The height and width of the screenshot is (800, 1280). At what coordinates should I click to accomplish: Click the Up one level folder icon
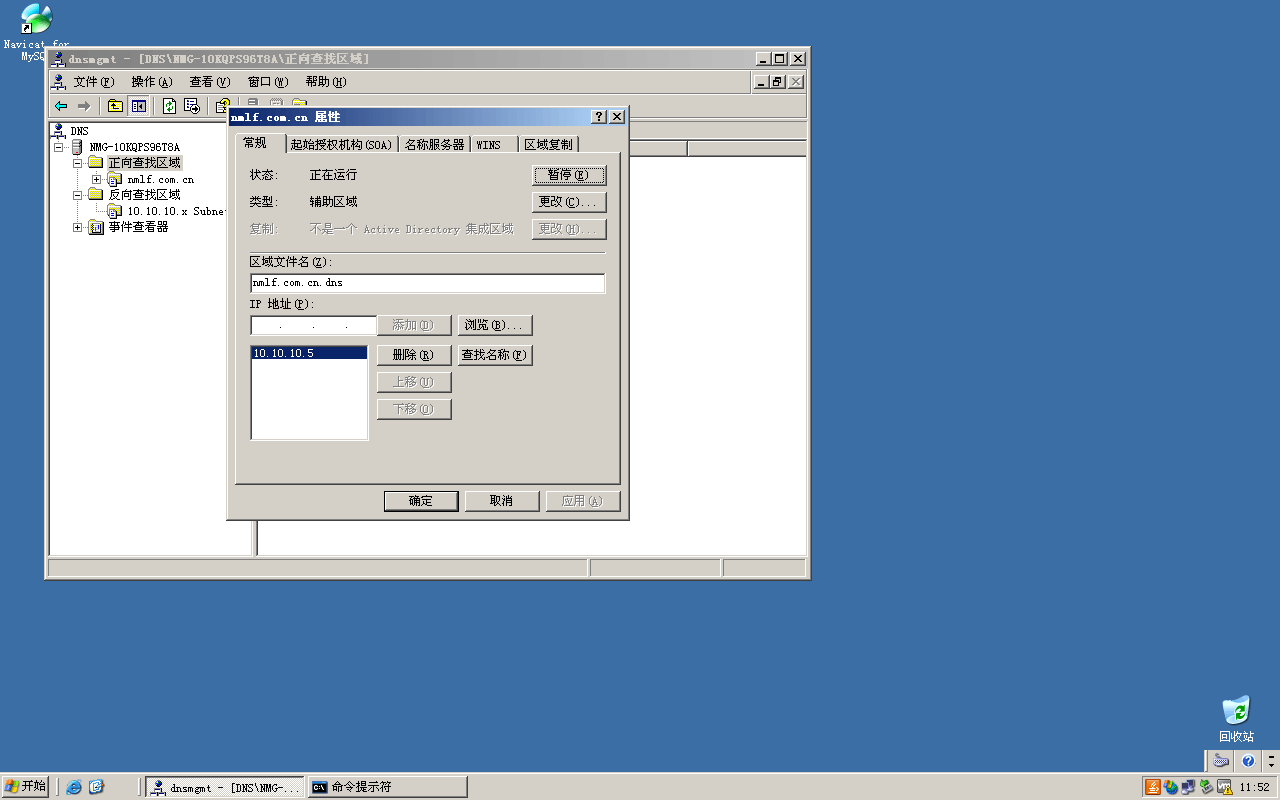pyautogui.click(x=115, y=106)
